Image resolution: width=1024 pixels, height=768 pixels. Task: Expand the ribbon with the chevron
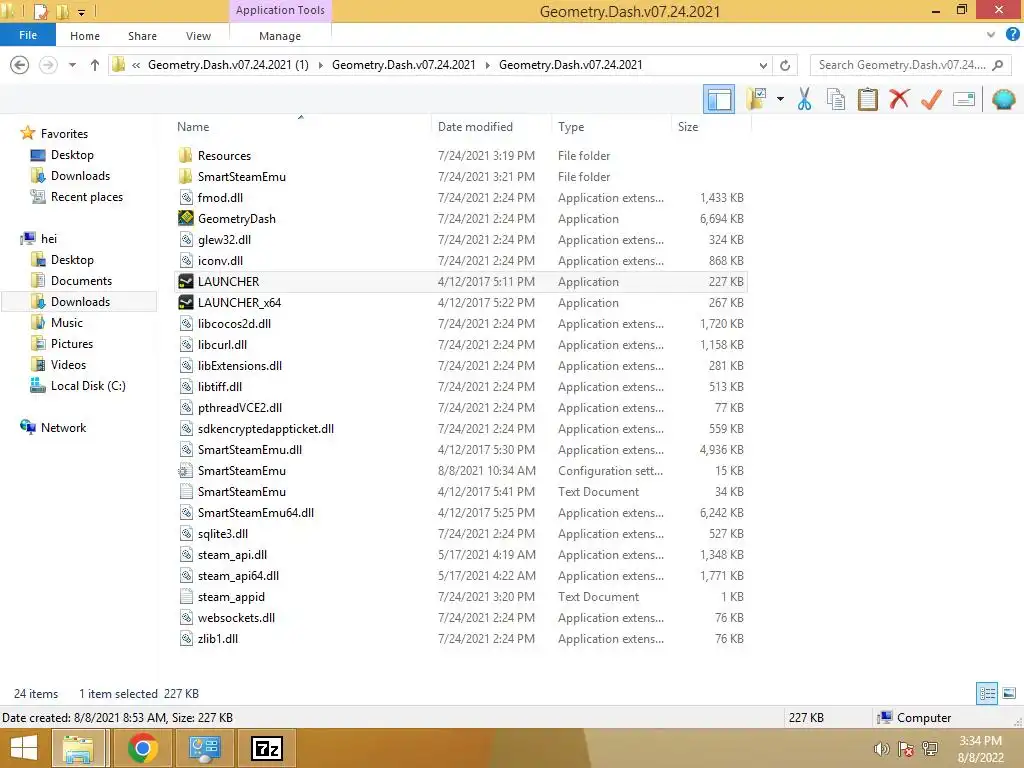click(x=991, y=35)
